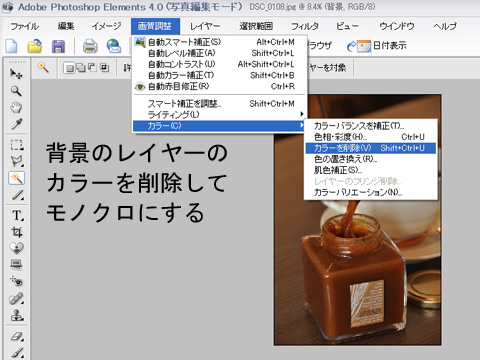Image resolution: width=480 pixels, height=360 pixels.
Task: Choose 色の置き換え(R) in submenu
Action: [370, 159]
